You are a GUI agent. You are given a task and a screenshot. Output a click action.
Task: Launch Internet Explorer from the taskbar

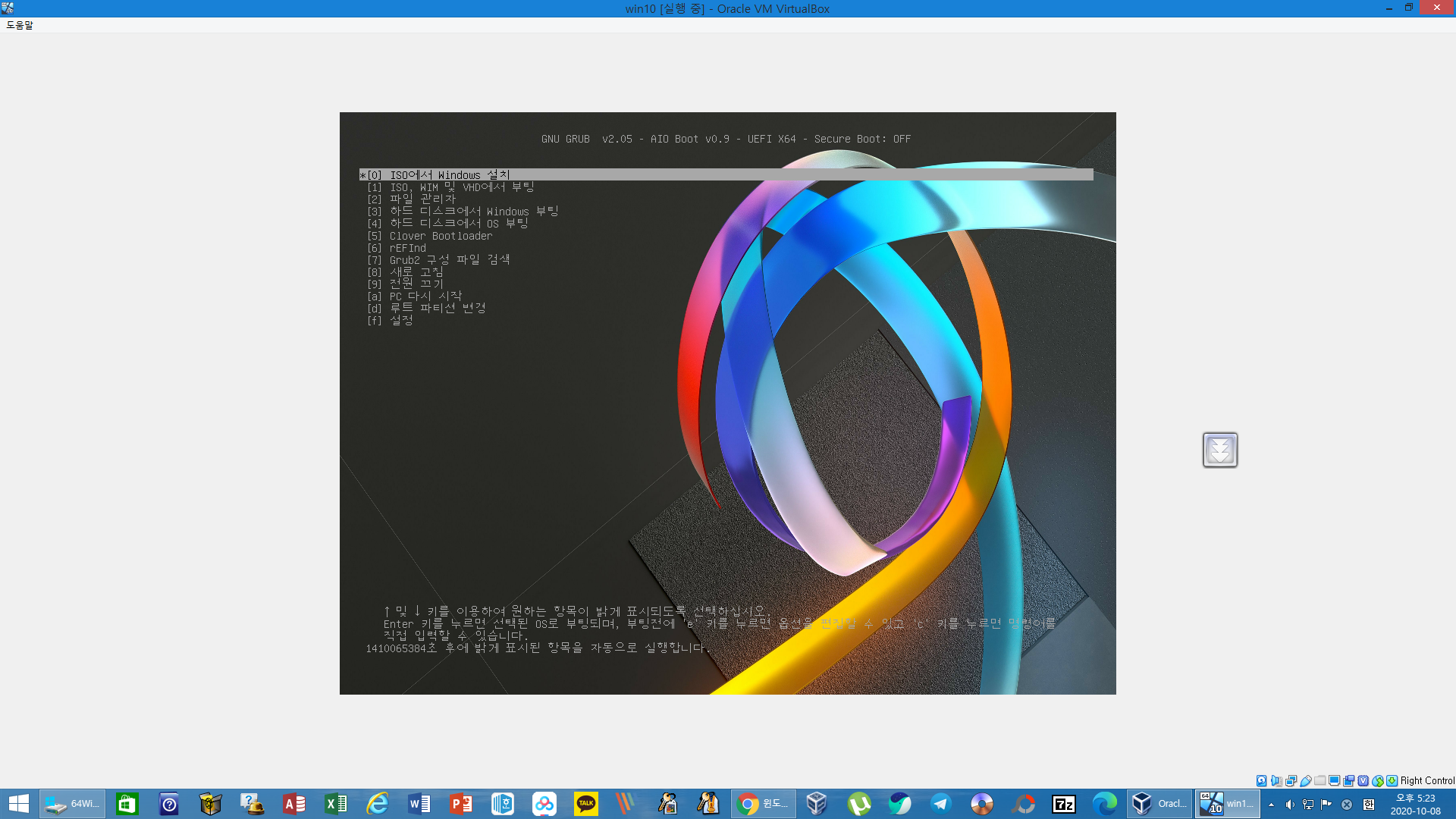378,804
